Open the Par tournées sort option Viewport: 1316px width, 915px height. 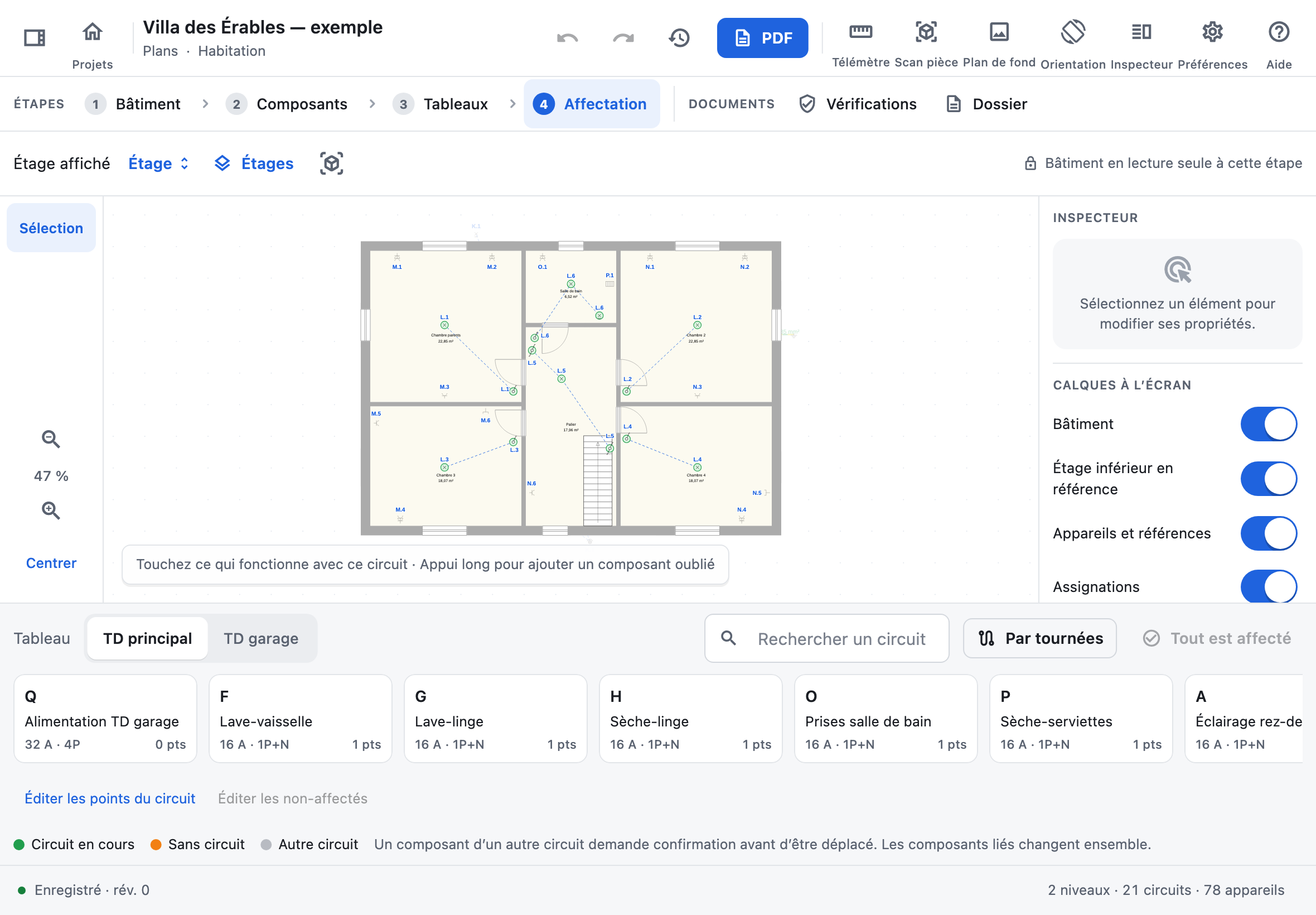coord(1040,638)
